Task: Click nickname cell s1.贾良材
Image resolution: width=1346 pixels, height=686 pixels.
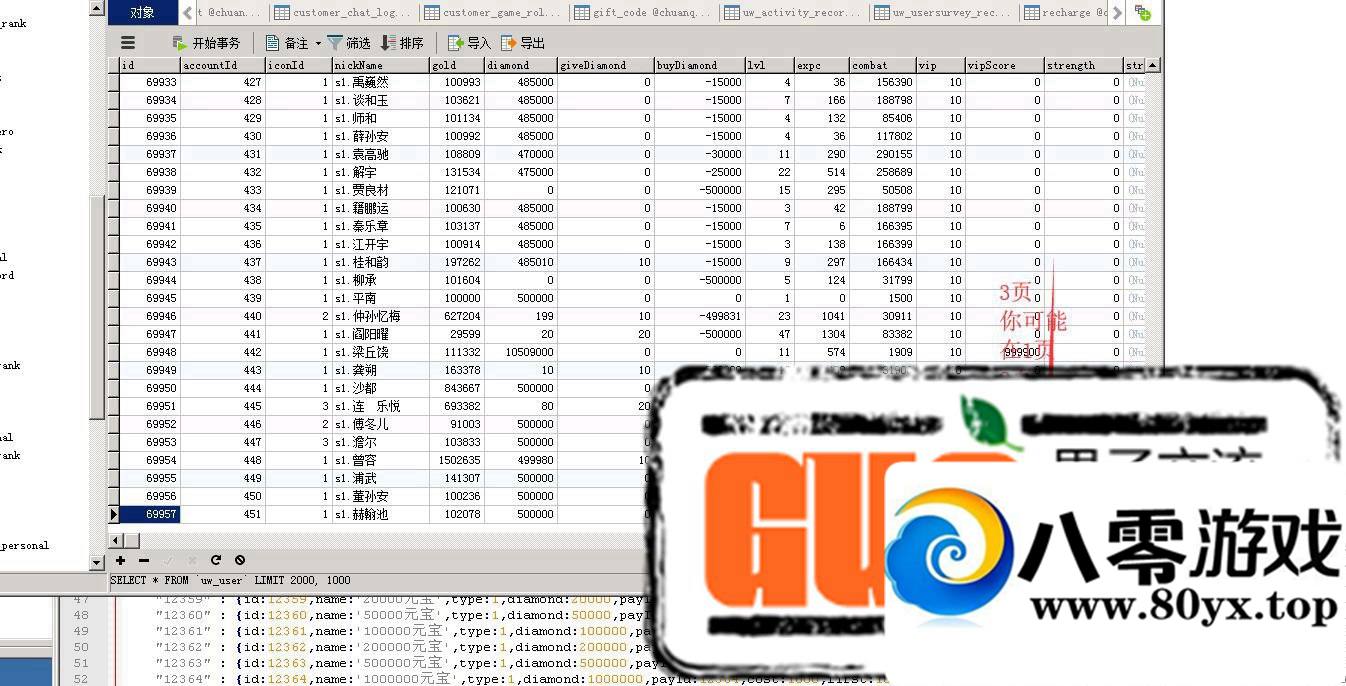Action: (x=380, y=190)
